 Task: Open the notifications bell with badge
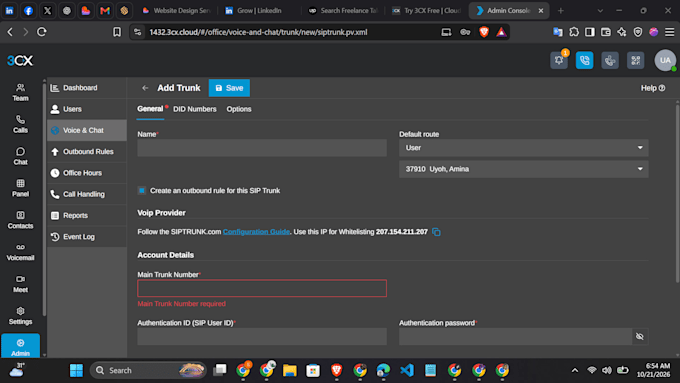pyautogui.click(x=559, y=60)
